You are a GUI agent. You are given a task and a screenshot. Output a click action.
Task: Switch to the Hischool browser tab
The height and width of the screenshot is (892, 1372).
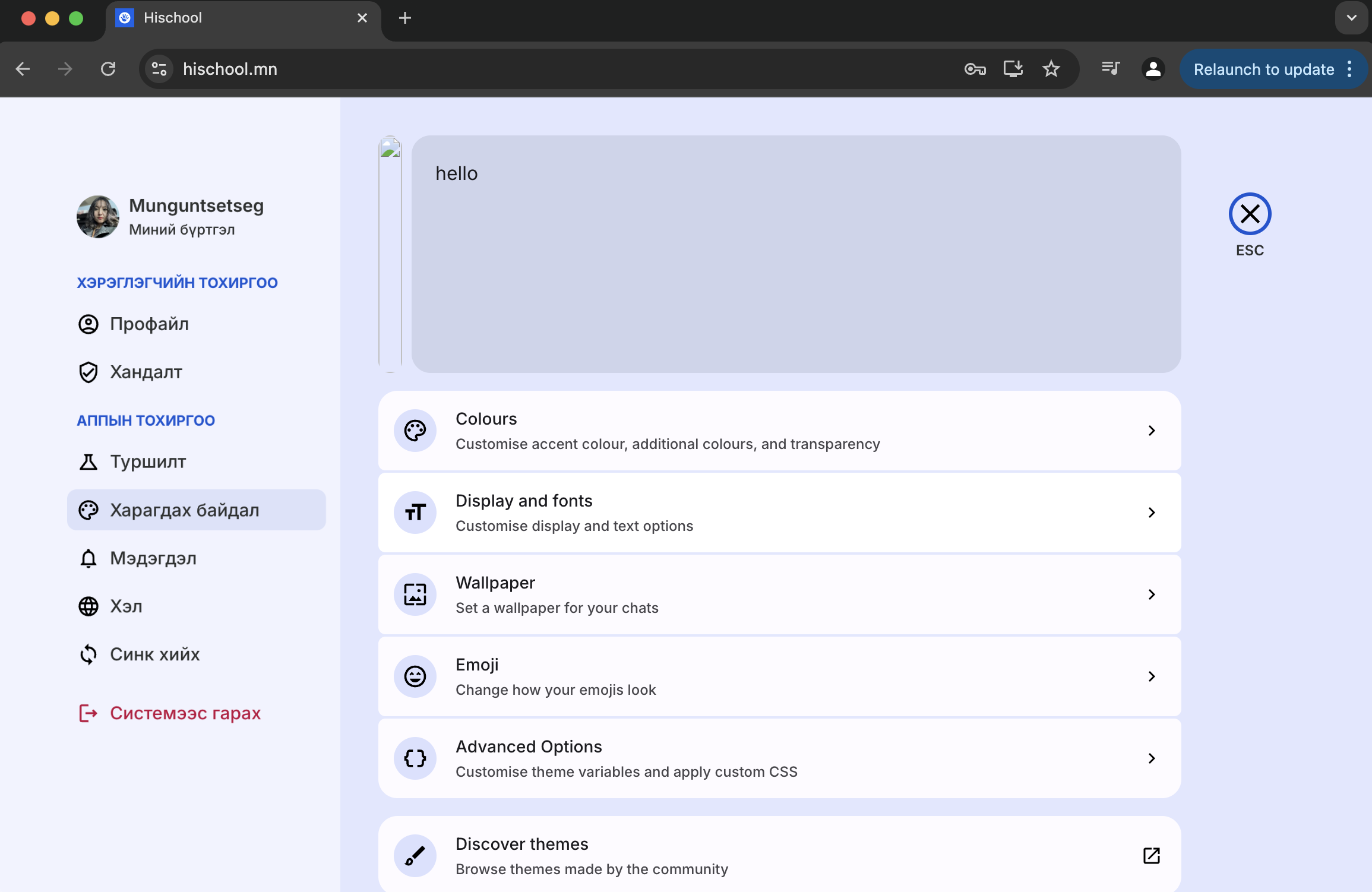pyautogui.click(x=172, y=18)
